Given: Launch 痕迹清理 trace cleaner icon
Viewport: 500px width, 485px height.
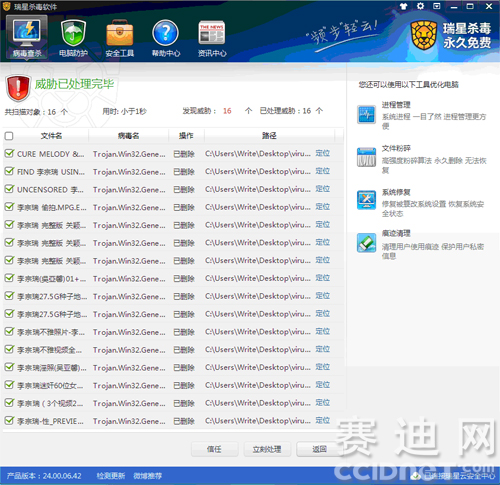Looking at the screenshot, I should coord(366,243).
